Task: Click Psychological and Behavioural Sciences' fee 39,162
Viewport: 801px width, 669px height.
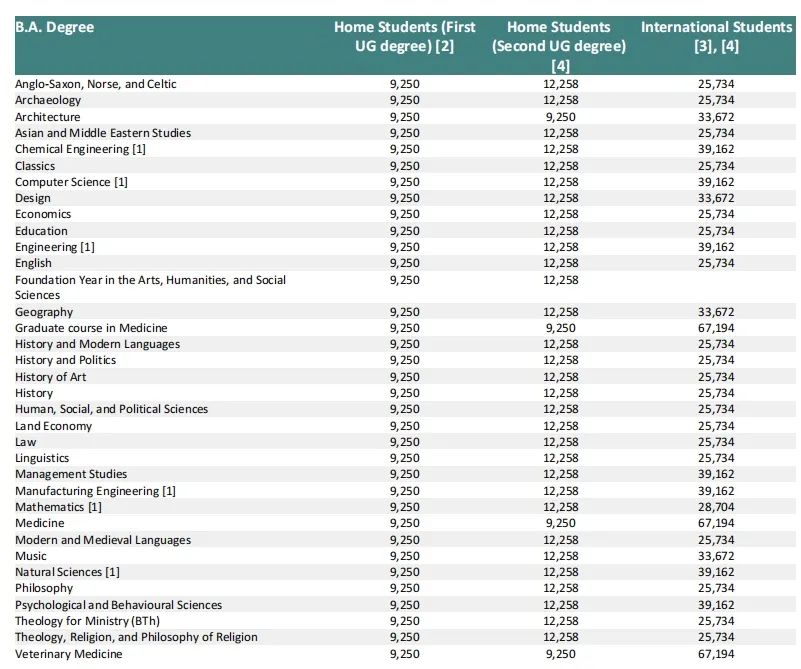Action: [716, 605]
